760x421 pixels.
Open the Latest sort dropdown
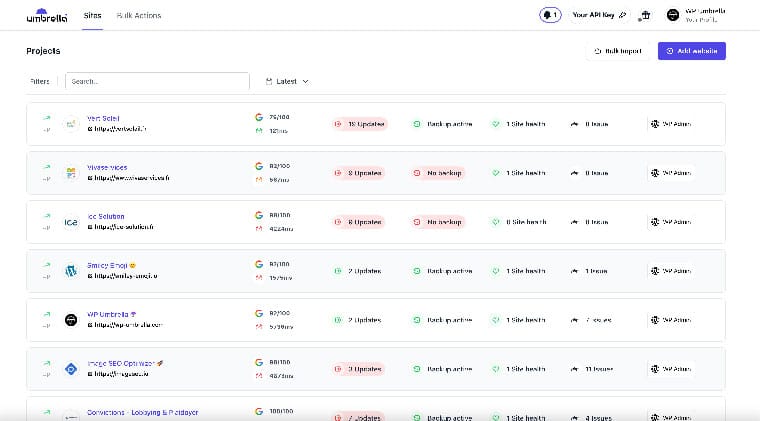pos(287,82)
